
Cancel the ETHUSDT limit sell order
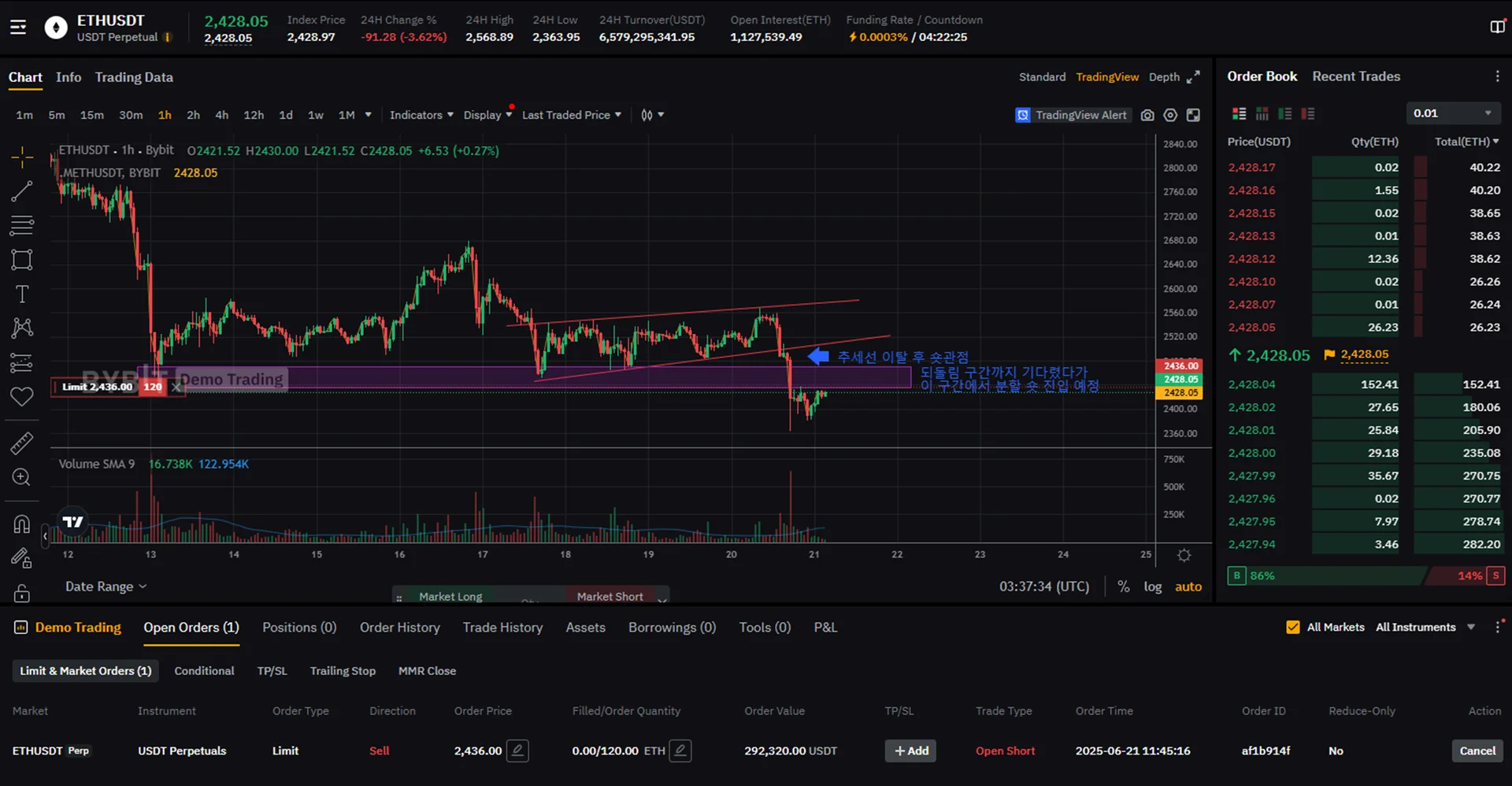pos(1477,751)
